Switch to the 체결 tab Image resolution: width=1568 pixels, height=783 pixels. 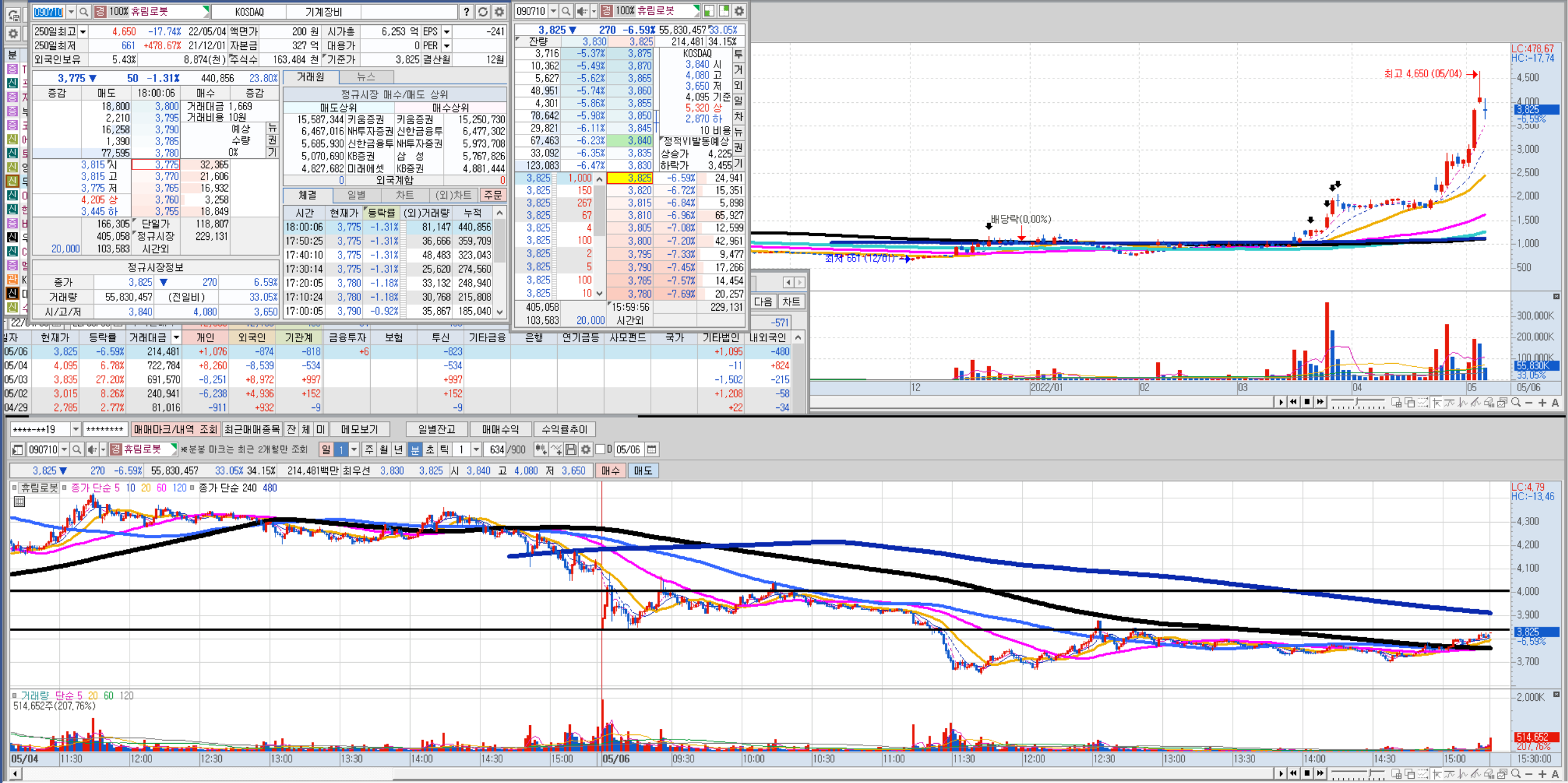pyautogui.click(x=308, y=196)
